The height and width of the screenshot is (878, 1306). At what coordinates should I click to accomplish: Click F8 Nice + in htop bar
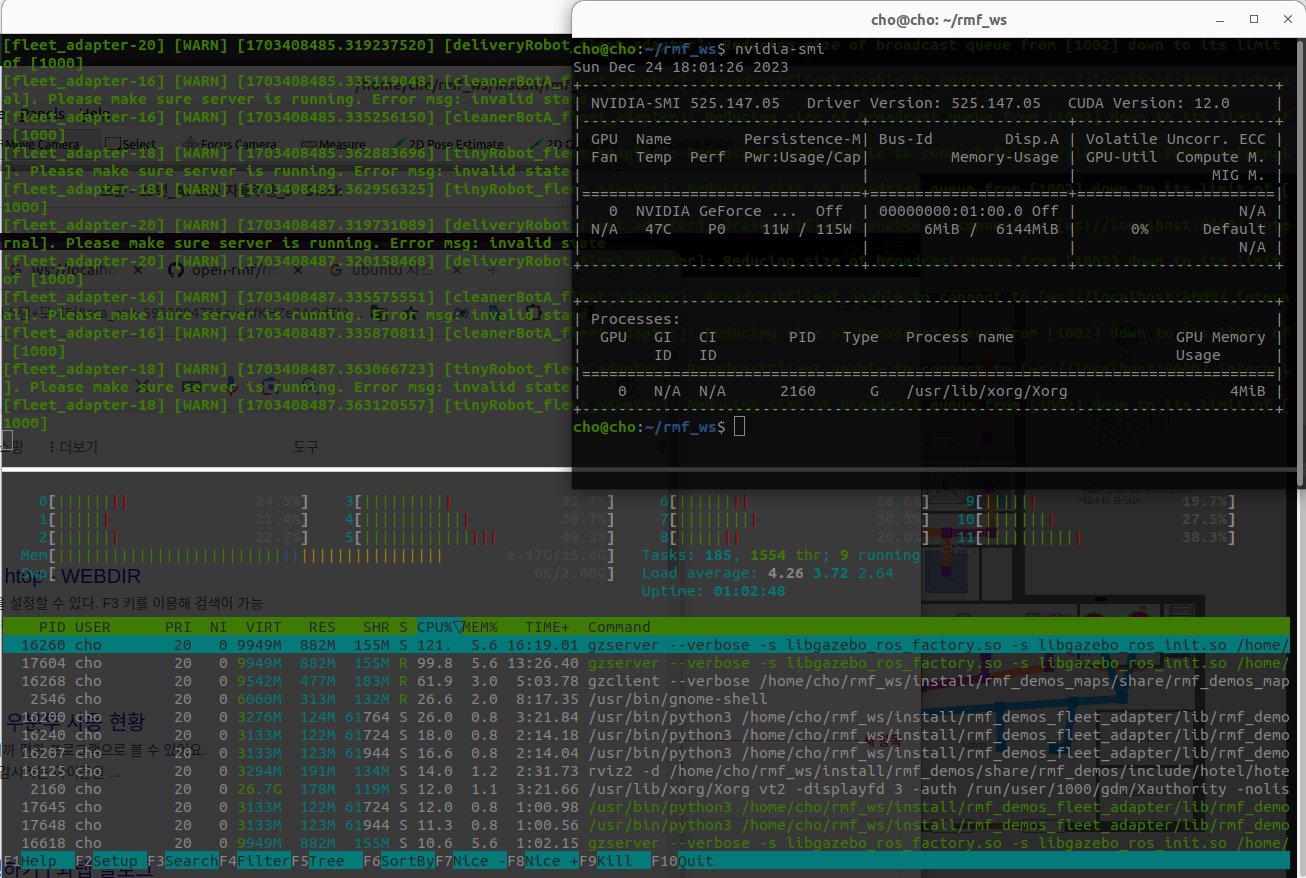pyautogui.click(x=543, y=861)
